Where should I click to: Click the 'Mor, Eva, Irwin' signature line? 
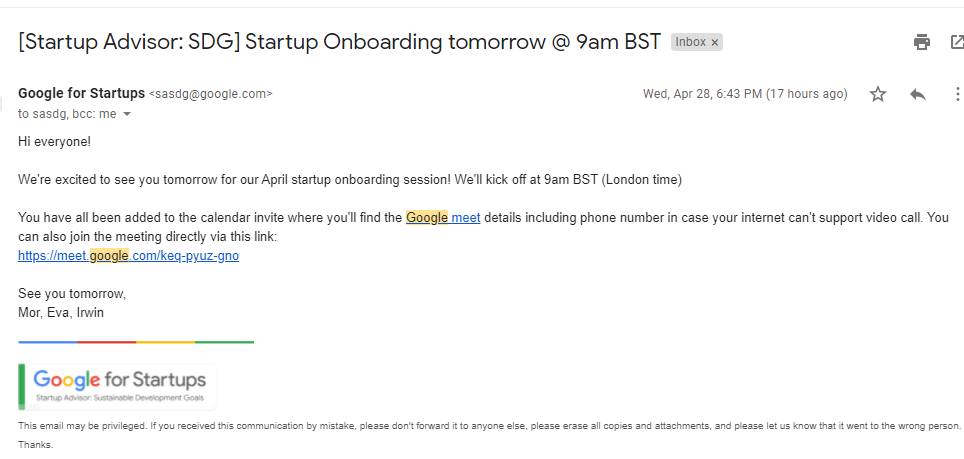(61, 313)
